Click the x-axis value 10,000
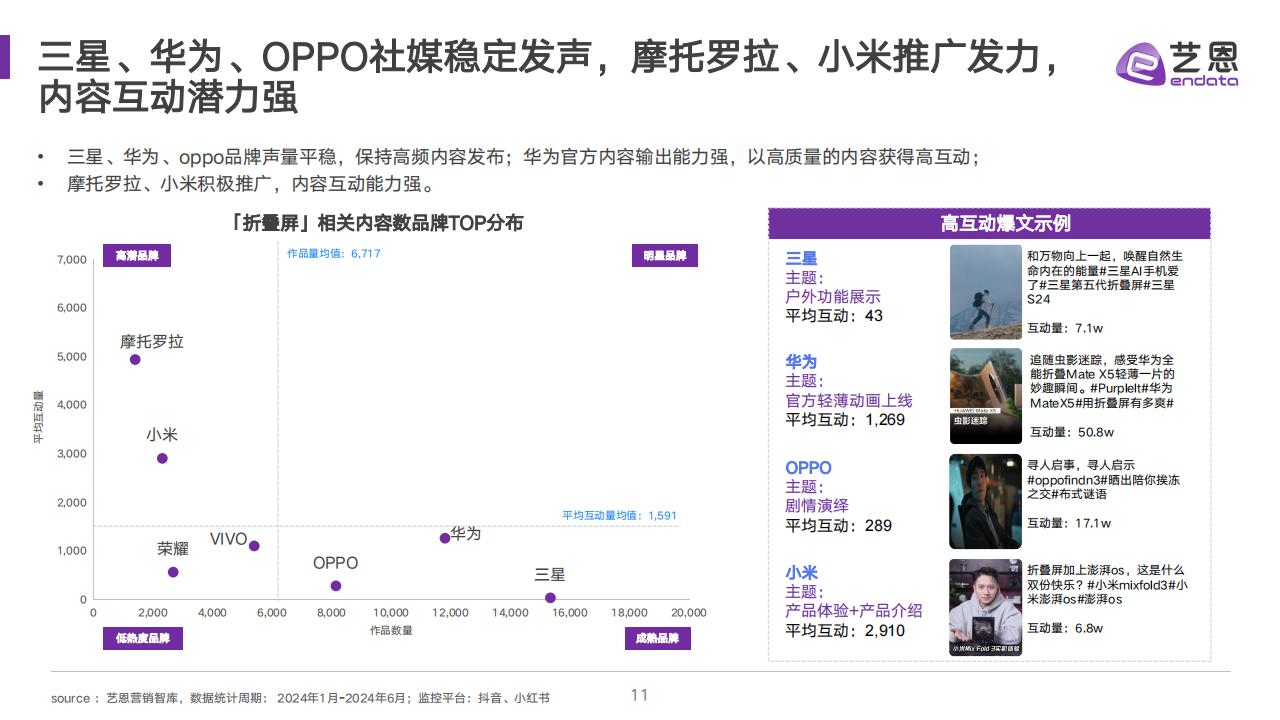 391,613
